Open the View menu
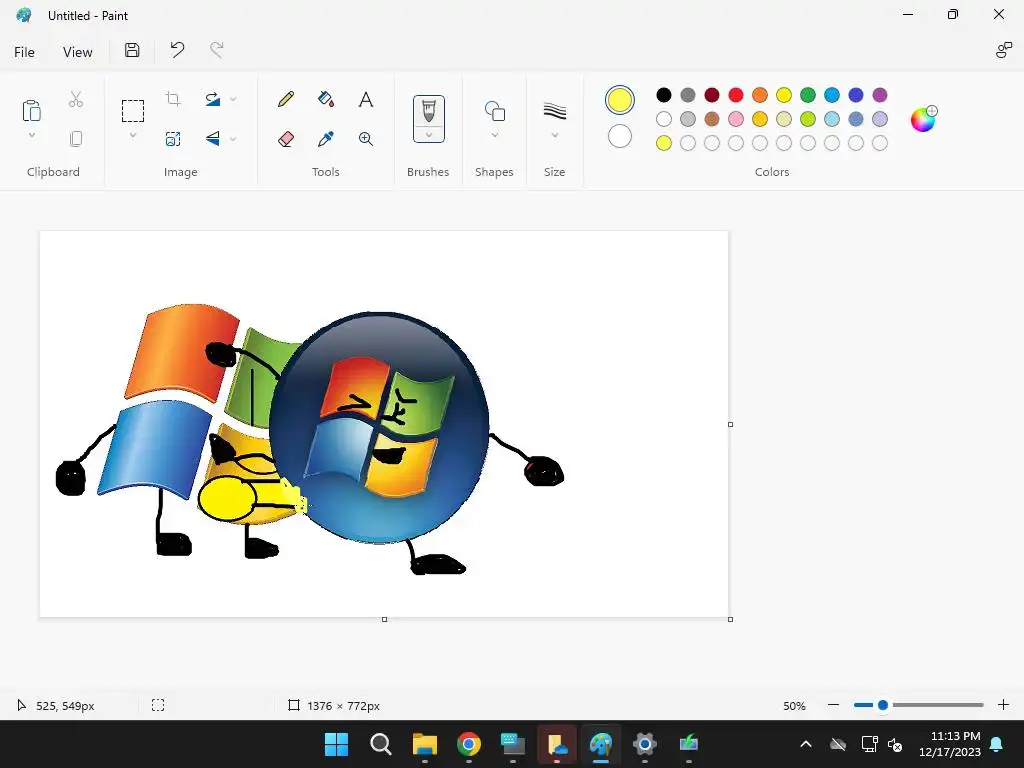This screenshot has height=768, width=1024. tap(77, 52)
